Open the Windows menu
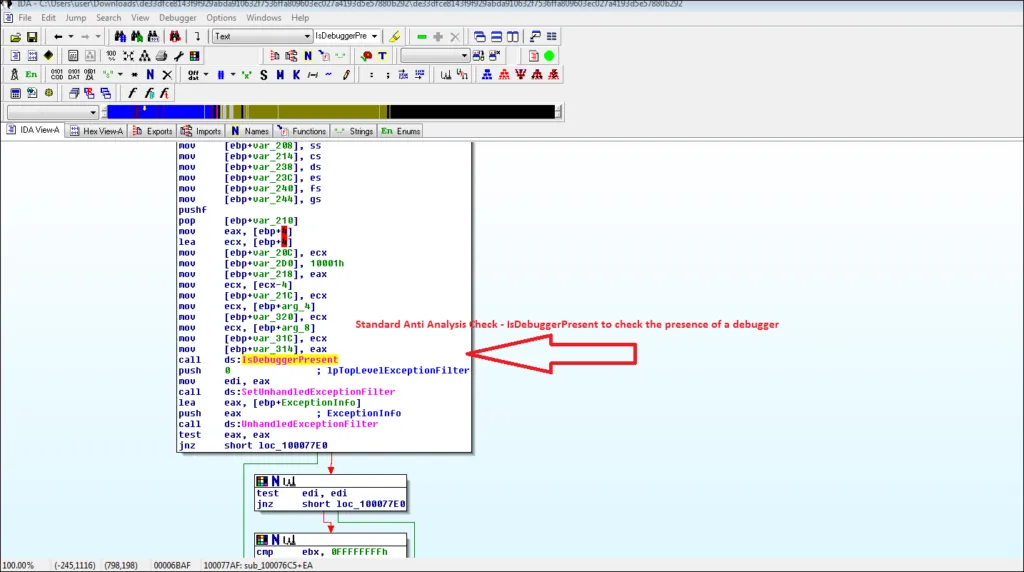The image size is (1024, 572). [x=264, y=18]
